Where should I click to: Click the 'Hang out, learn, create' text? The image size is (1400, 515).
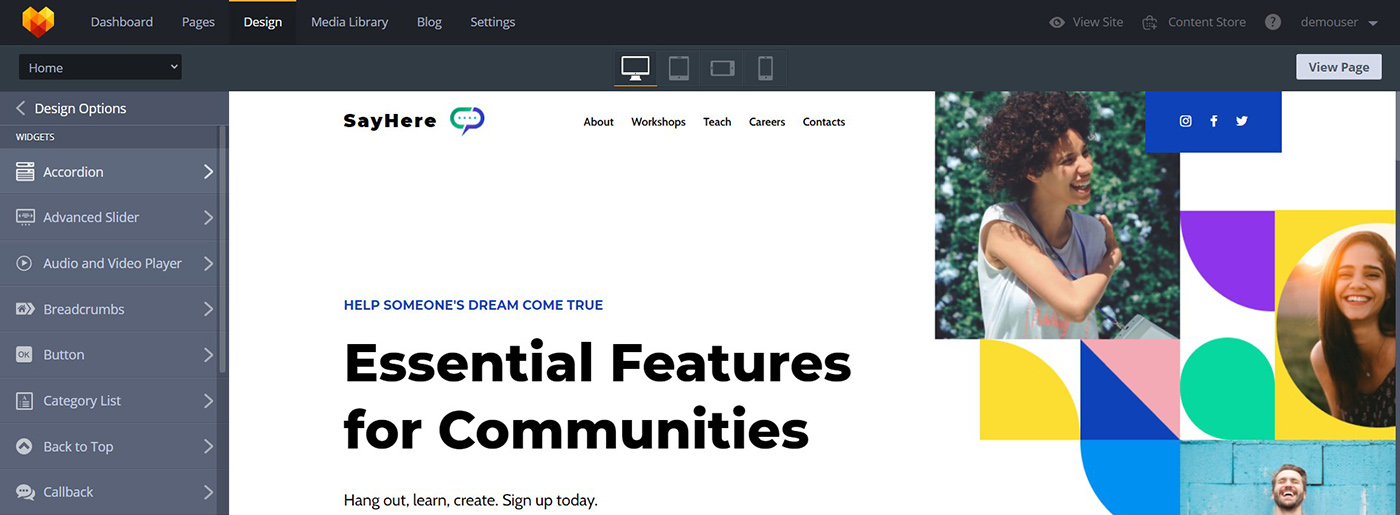470,500
